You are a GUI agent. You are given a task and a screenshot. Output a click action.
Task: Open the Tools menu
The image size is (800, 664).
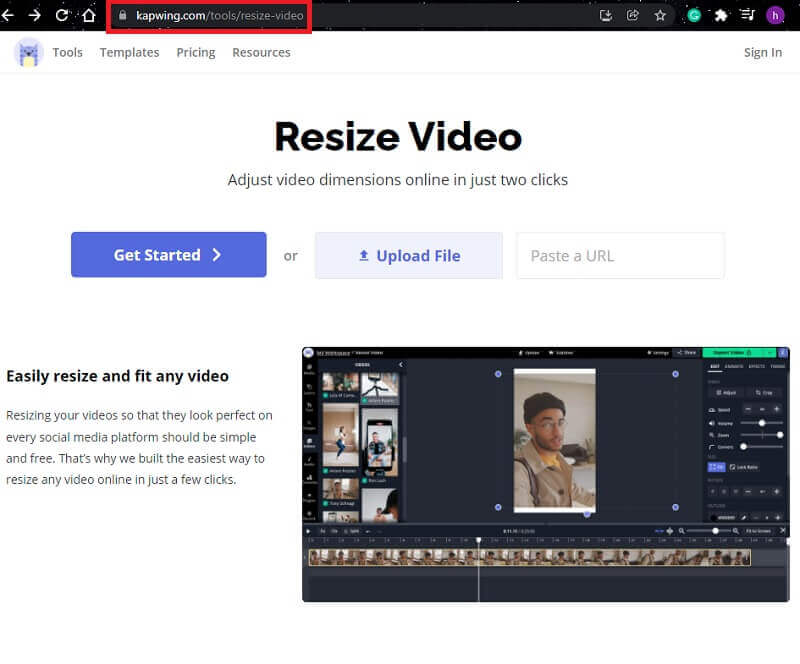67,53
